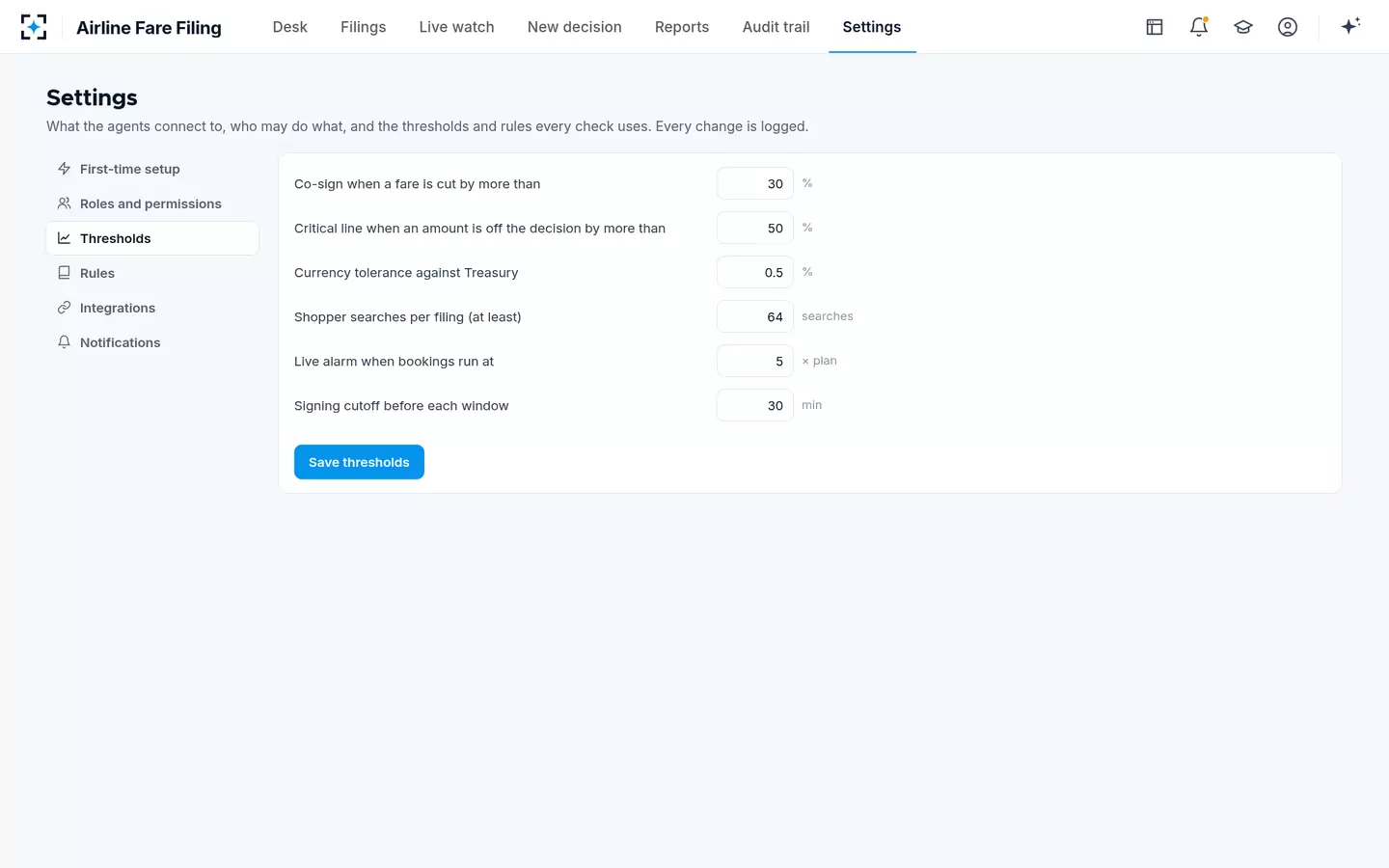
Task: Click the 'Signing cutoff before each window' label
Action: 401,406
